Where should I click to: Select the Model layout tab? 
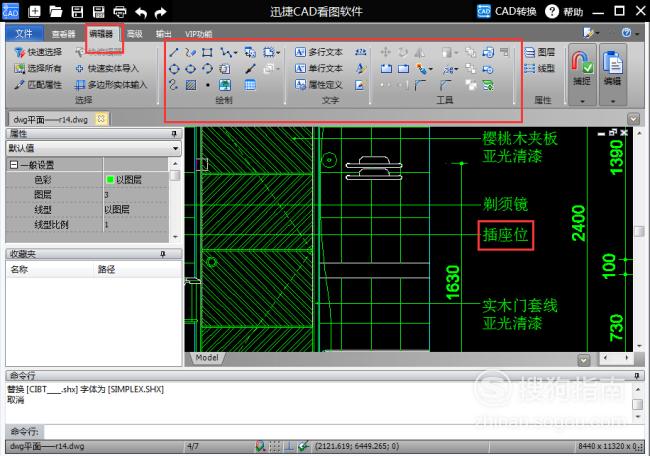[207, 358]
